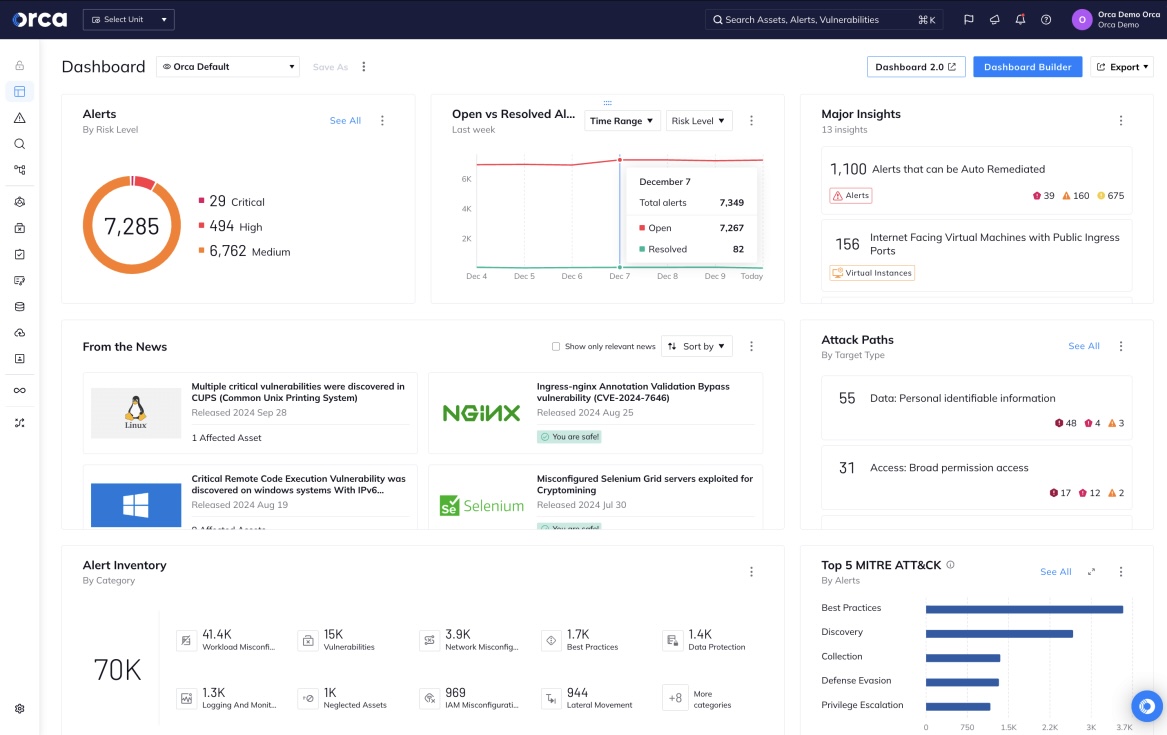The height and width of the screenshot is (735, 1167).
Task: Click the 41.4K Workload Misconfi... category
Action: click(x=227, y=640)
